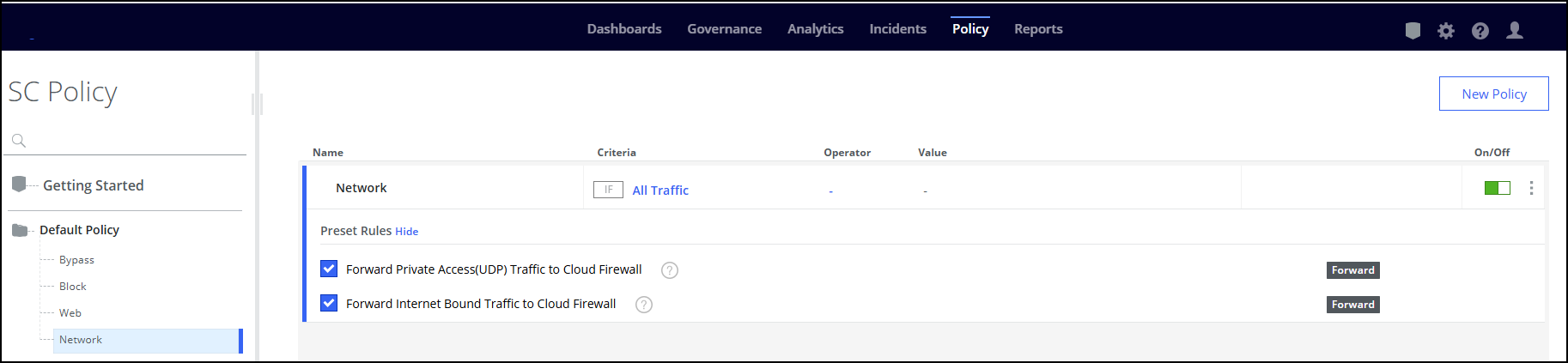Open the help question mark icon
The image size is (1568, 363).
point(1480,31)
